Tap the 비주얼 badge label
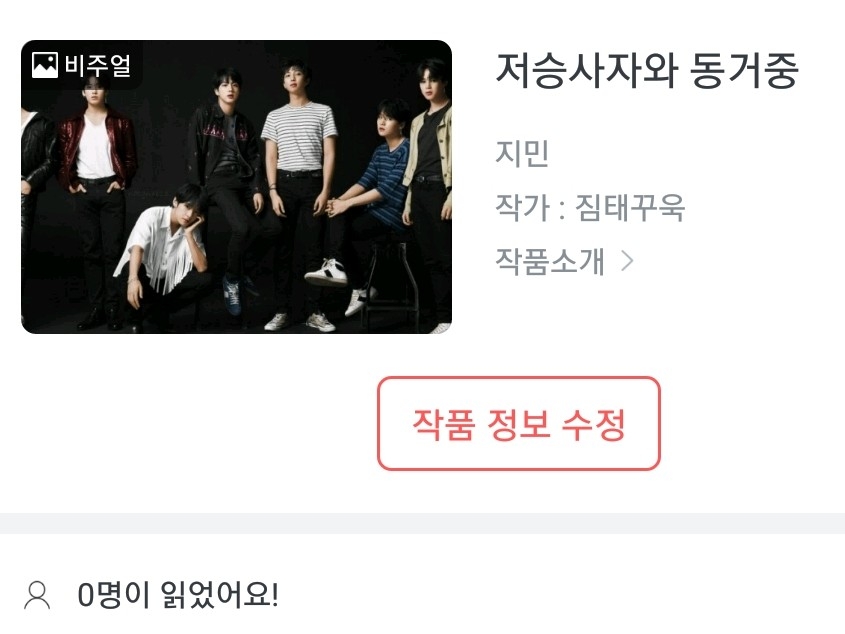 coord(98,65)
